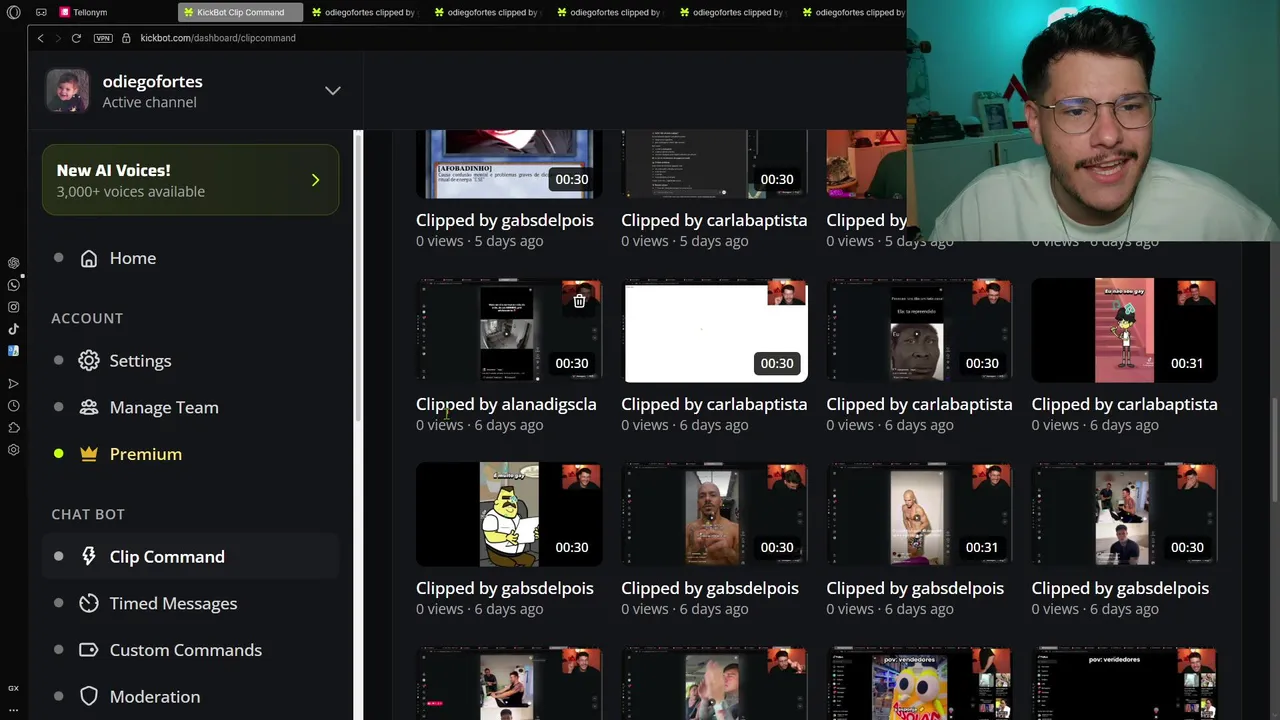Open the New AI Voices banner
The image size is (1280, 720).
point(190,180)
